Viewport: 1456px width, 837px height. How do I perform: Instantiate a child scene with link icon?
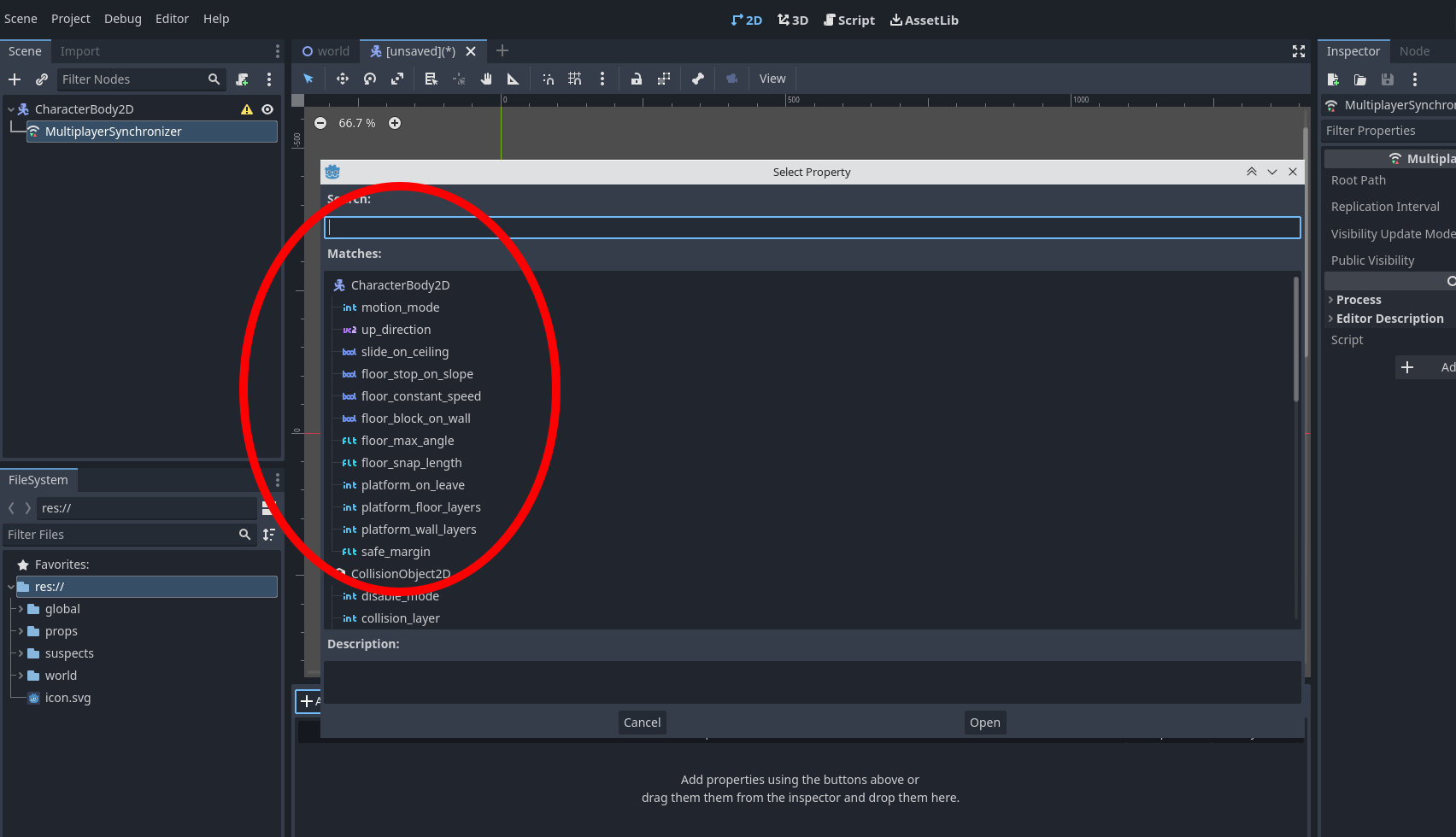coord(42,79)
